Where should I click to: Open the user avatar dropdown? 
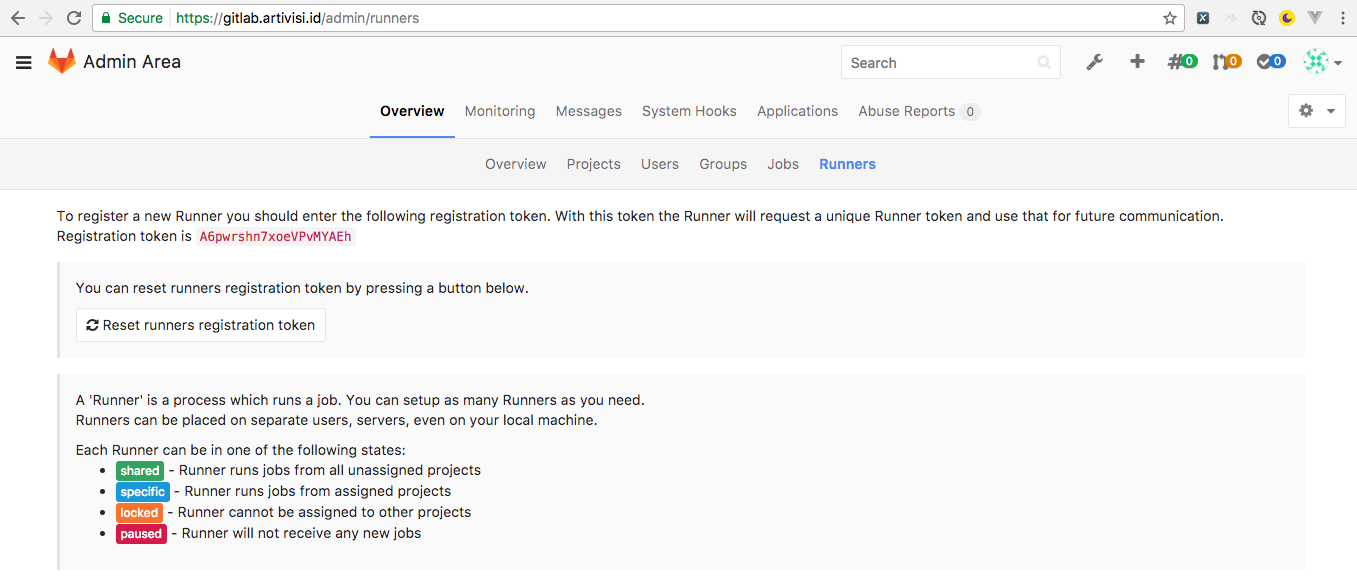point(1322,62)
